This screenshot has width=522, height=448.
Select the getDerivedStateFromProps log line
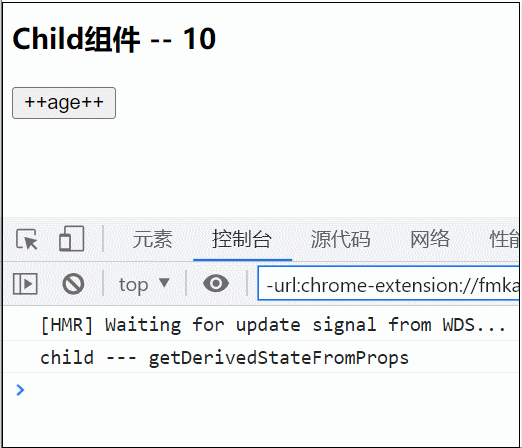[x=224, y=358]
